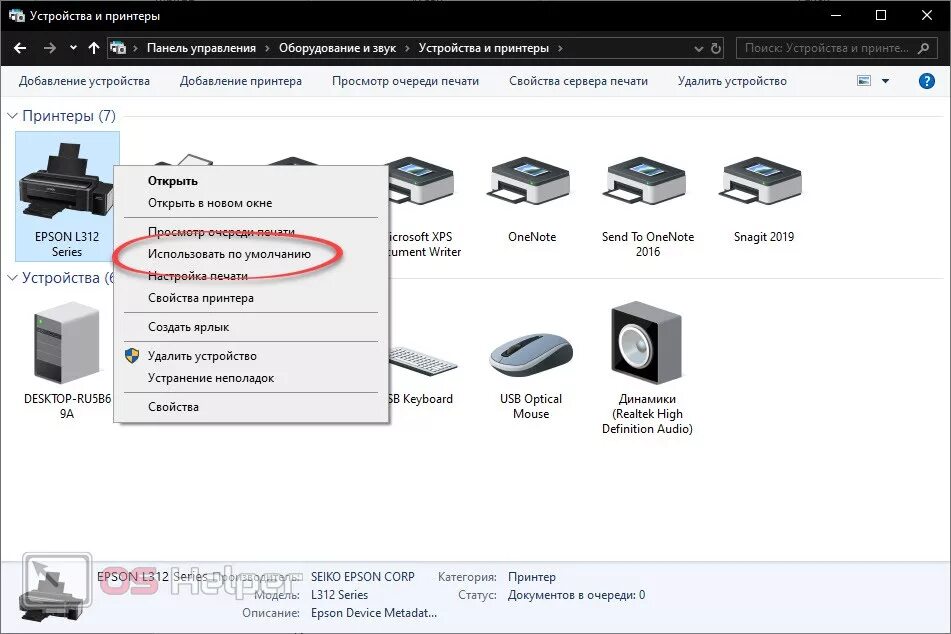Click the Принтер category value
The image size is (951, 634).
[x=532, y=576]
